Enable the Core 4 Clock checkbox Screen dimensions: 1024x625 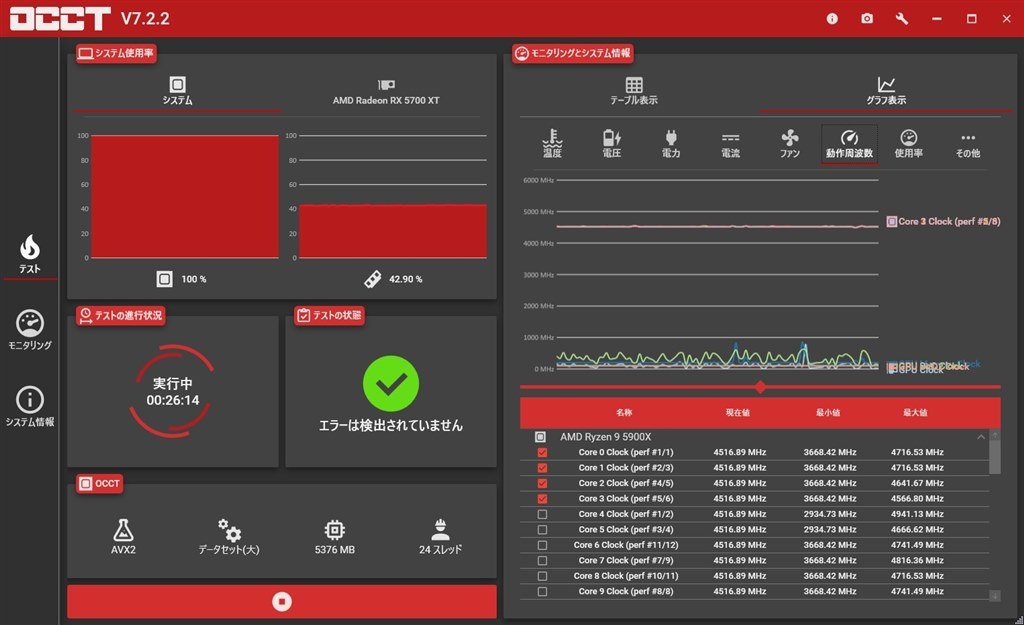tap(542, 514)
